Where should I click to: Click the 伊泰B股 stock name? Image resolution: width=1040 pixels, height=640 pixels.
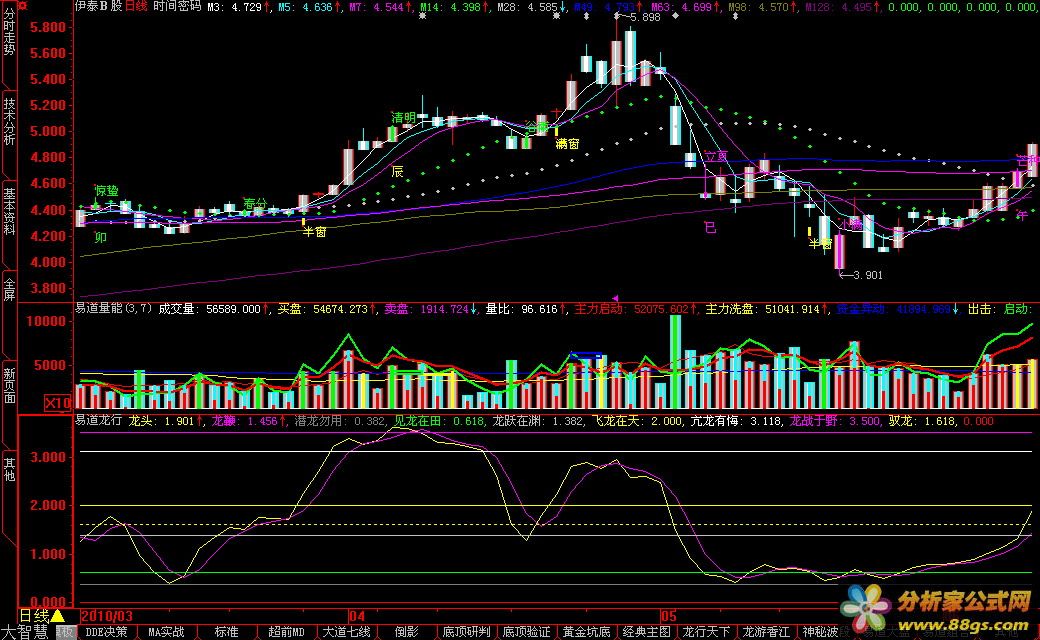pos(98,6)
